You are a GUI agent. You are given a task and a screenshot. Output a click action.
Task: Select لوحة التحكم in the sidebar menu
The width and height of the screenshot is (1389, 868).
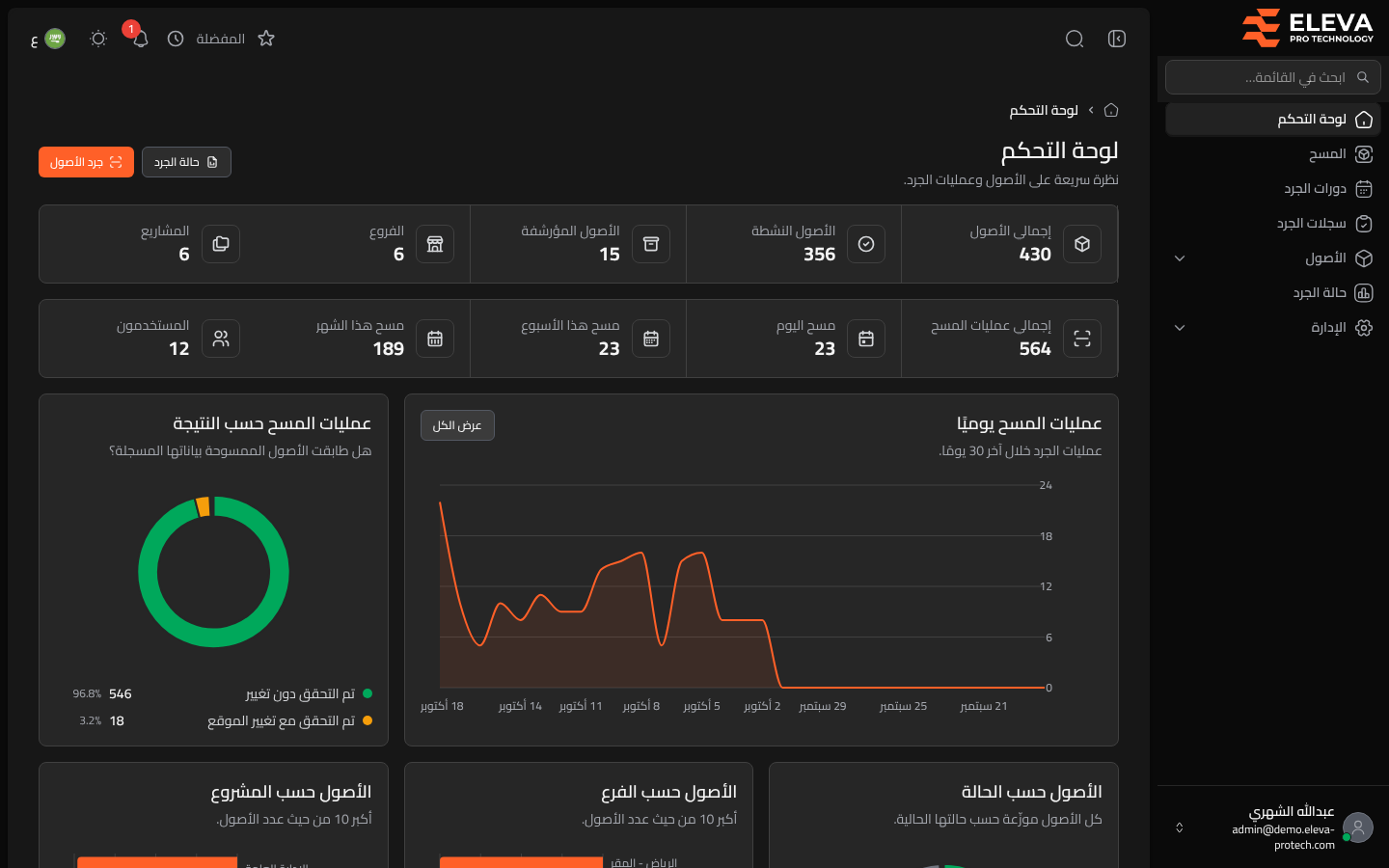pyautogui.click(x=1273, y=120)
